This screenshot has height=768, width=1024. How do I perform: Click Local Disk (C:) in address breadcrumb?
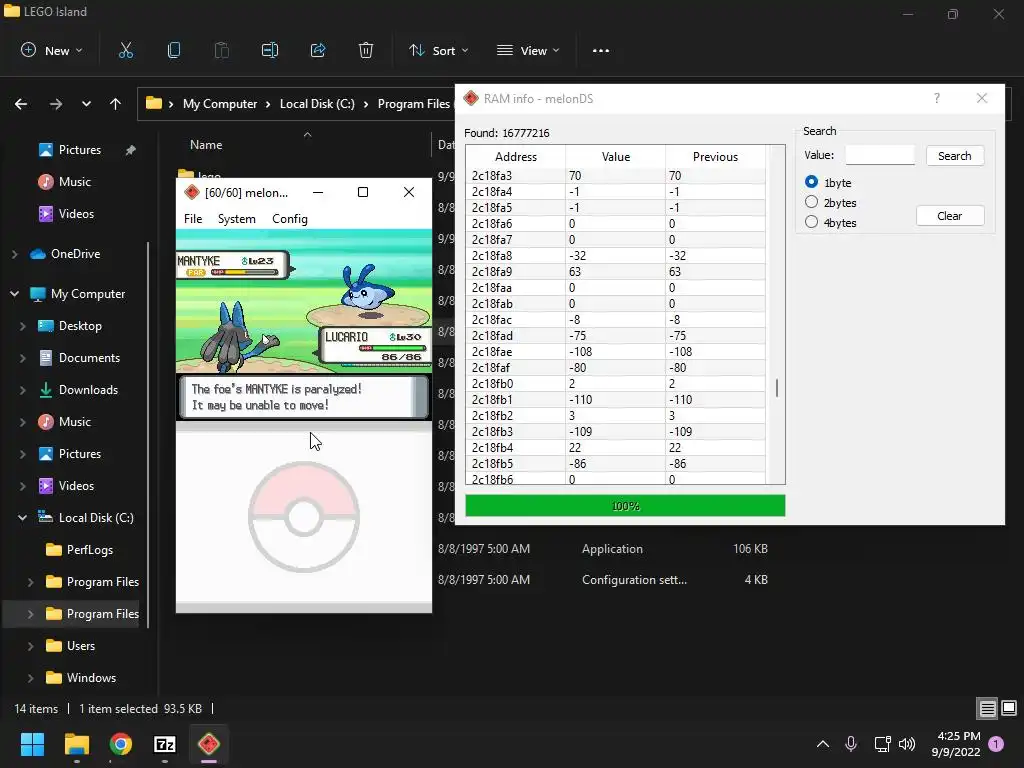coord(317,104)
